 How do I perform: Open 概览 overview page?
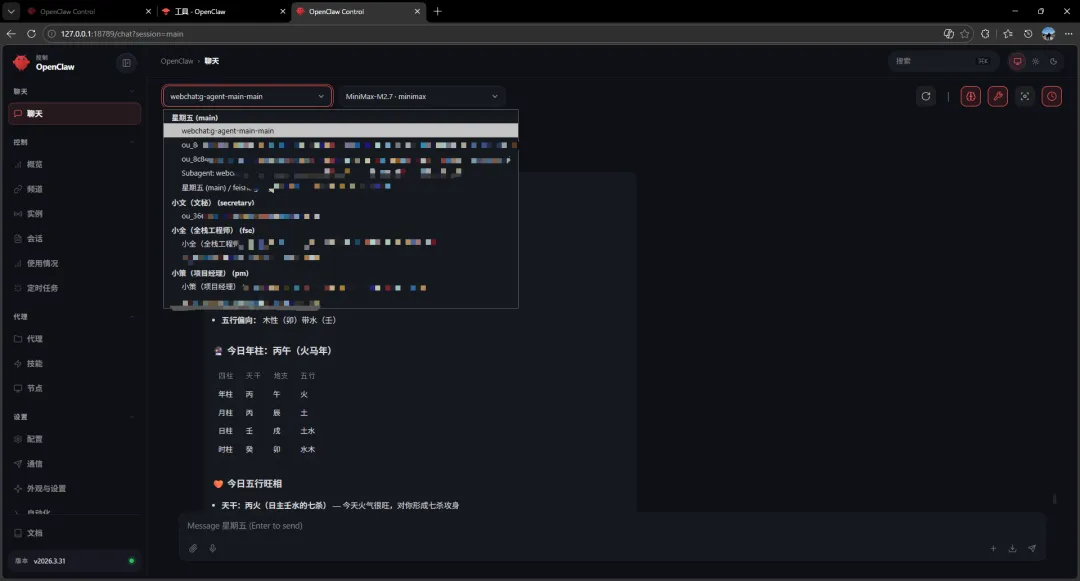74,165
